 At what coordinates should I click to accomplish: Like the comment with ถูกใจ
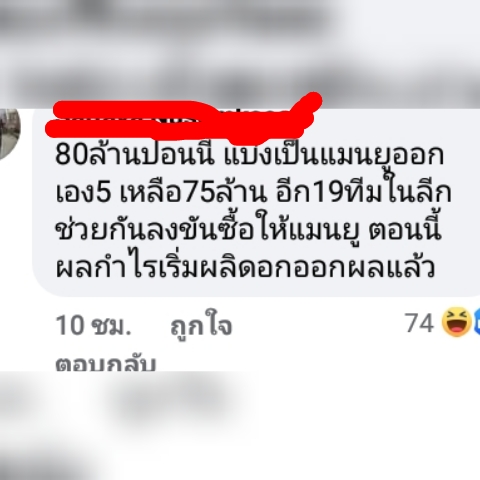click(x=201, y=326)
